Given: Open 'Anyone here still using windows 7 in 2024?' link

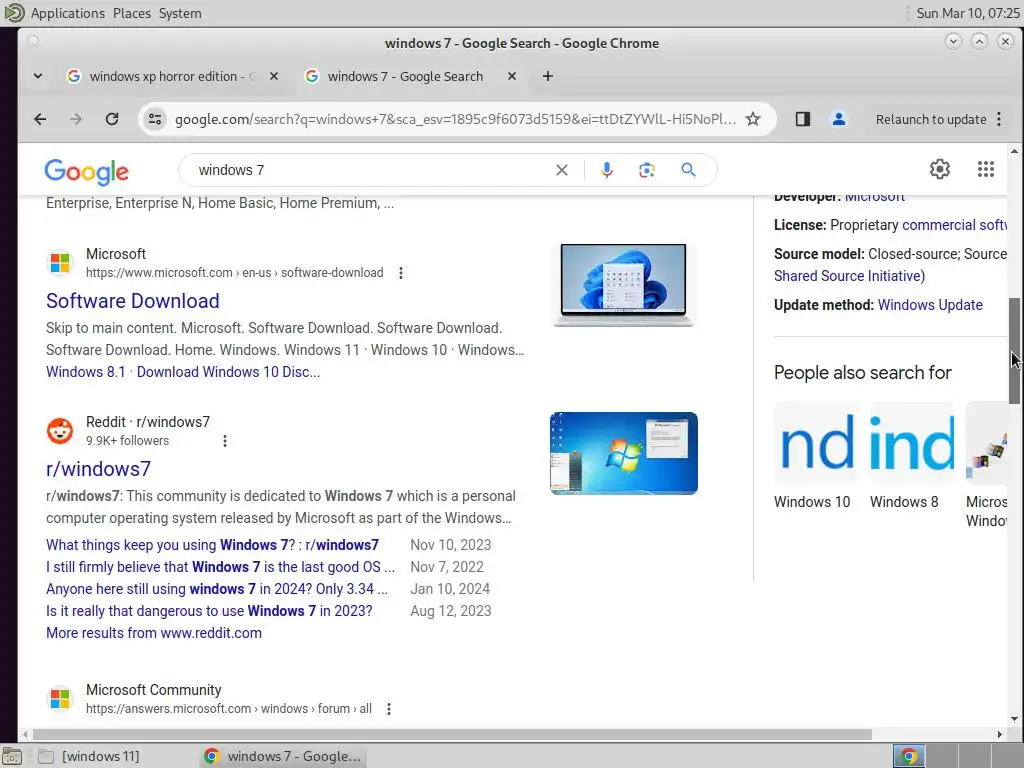Looking at the screenshot, I should point(217,589).
